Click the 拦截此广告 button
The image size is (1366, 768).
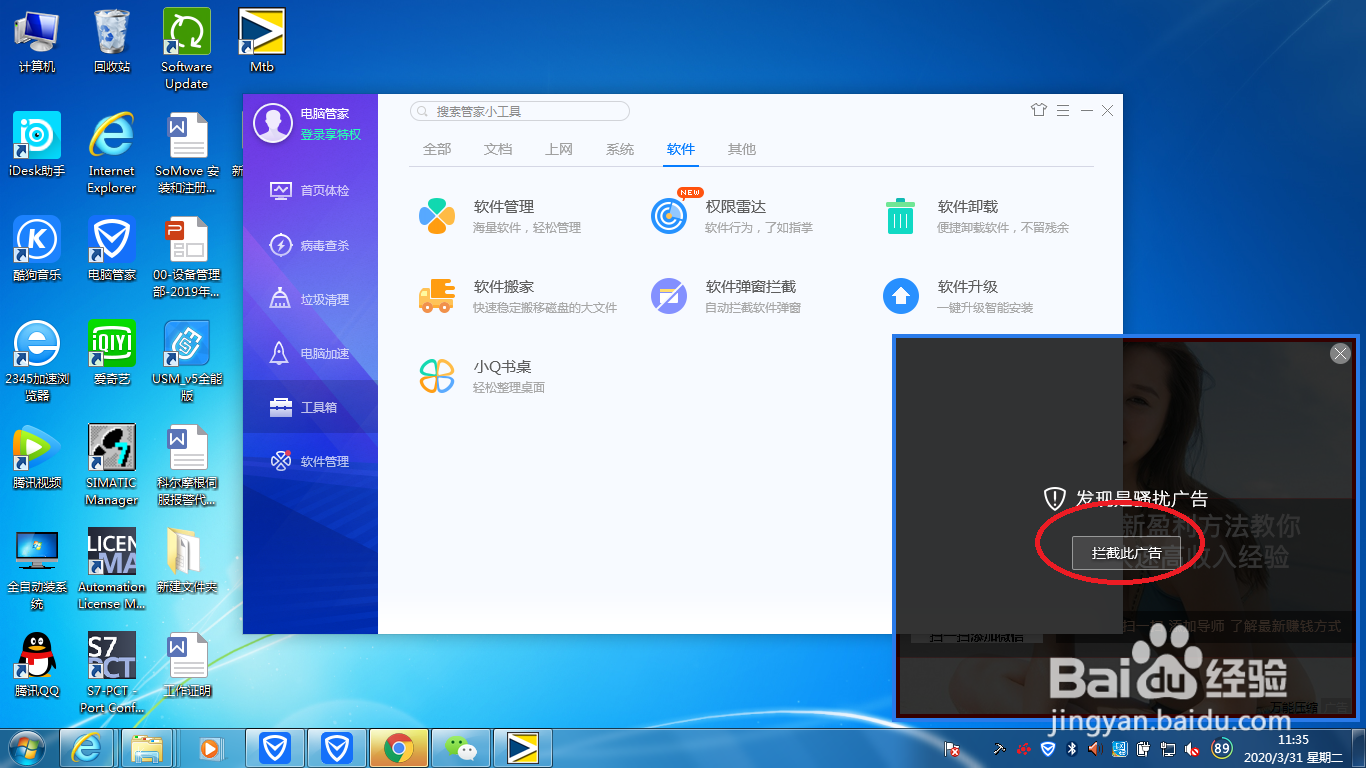click(x=1126, y=553)
